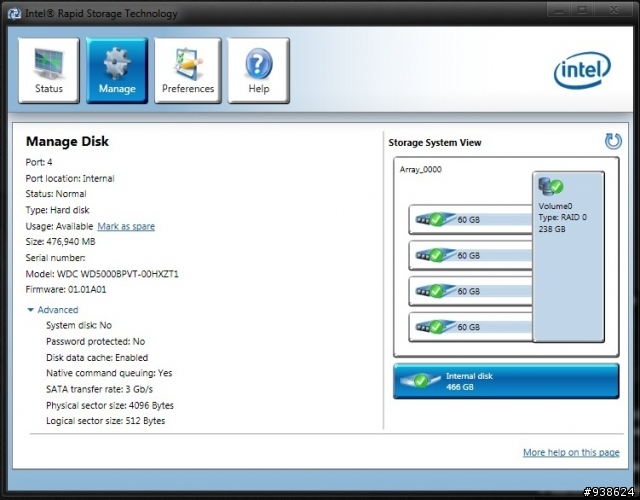Click the Serial number: label

click(55, 258)
